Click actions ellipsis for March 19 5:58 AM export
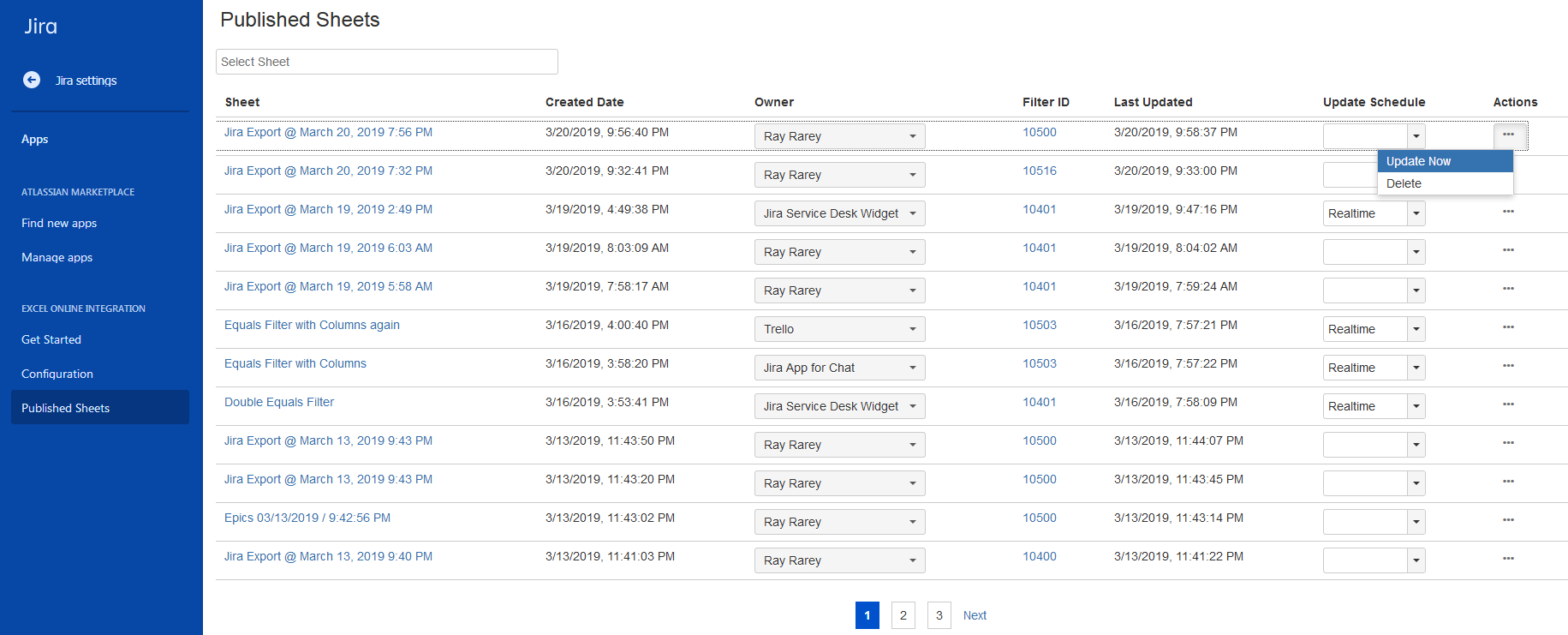This screenshot has height=635, width=1568. [x=1508, y=288]
